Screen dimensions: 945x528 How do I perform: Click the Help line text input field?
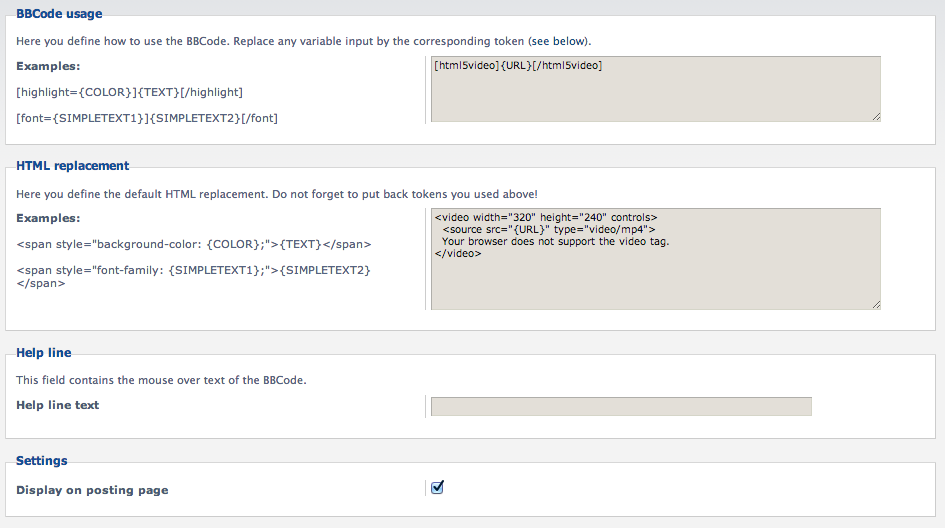point(621,406)
